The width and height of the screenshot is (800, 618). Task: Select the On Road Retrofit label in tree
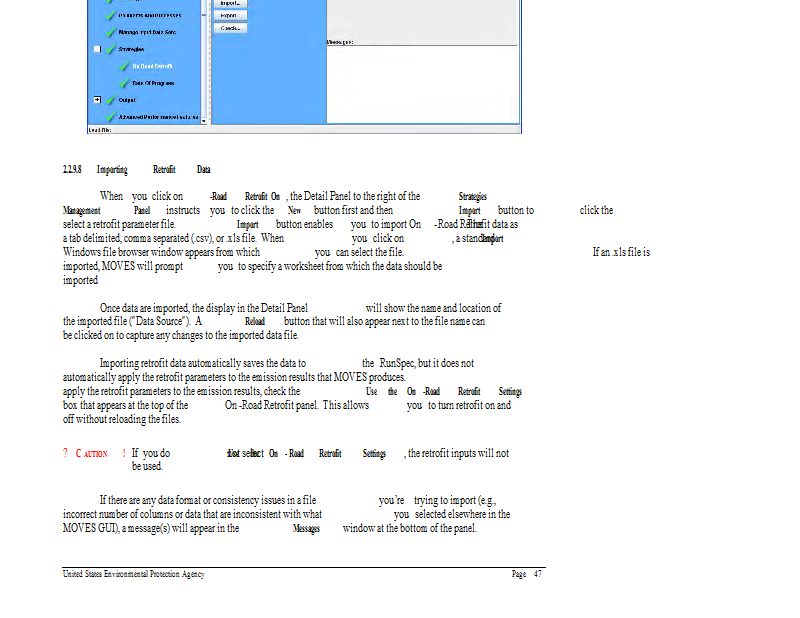tap(151, 66)
